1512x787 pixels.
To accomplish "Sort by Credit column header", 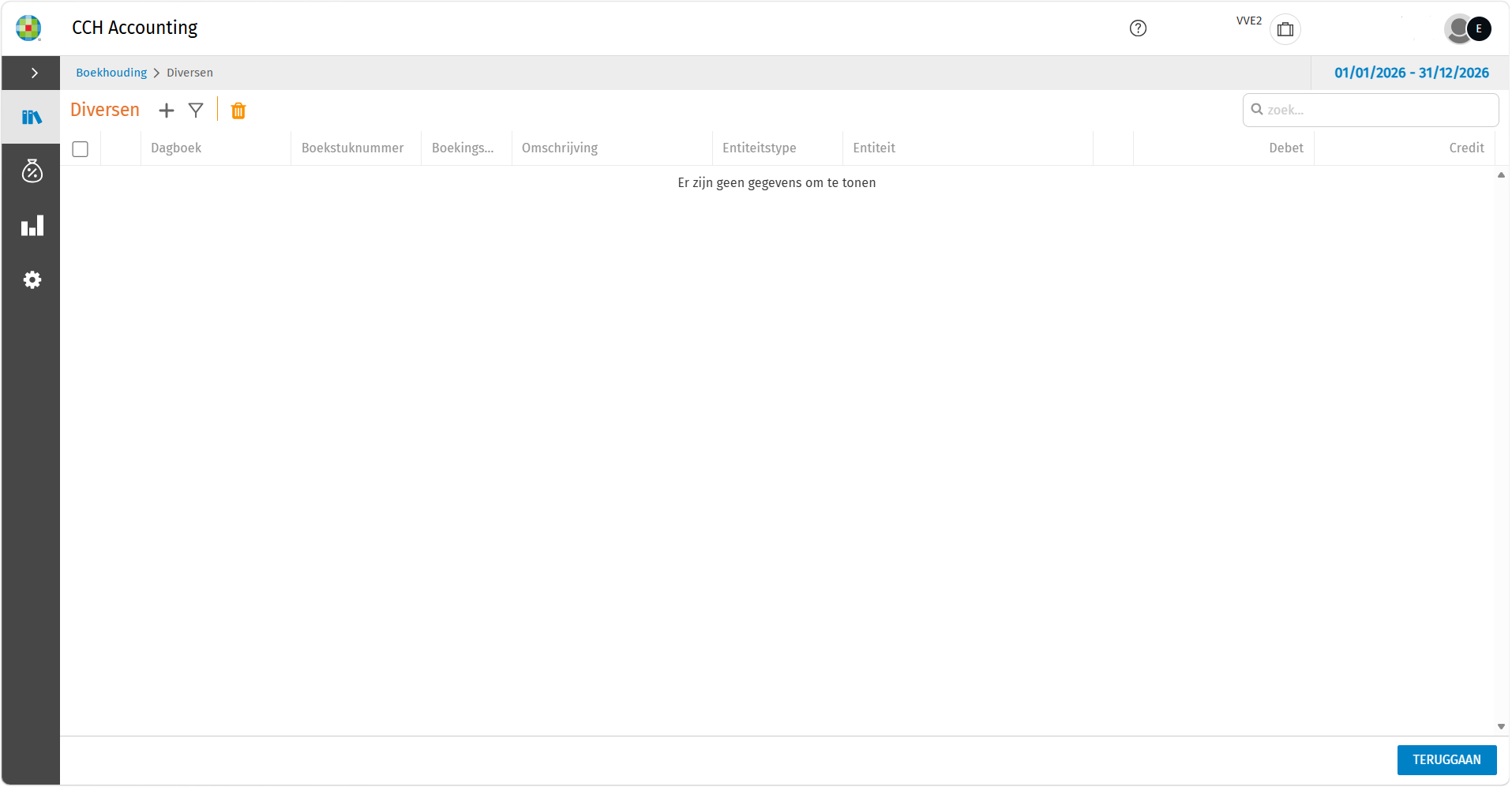I will 1466,148.
